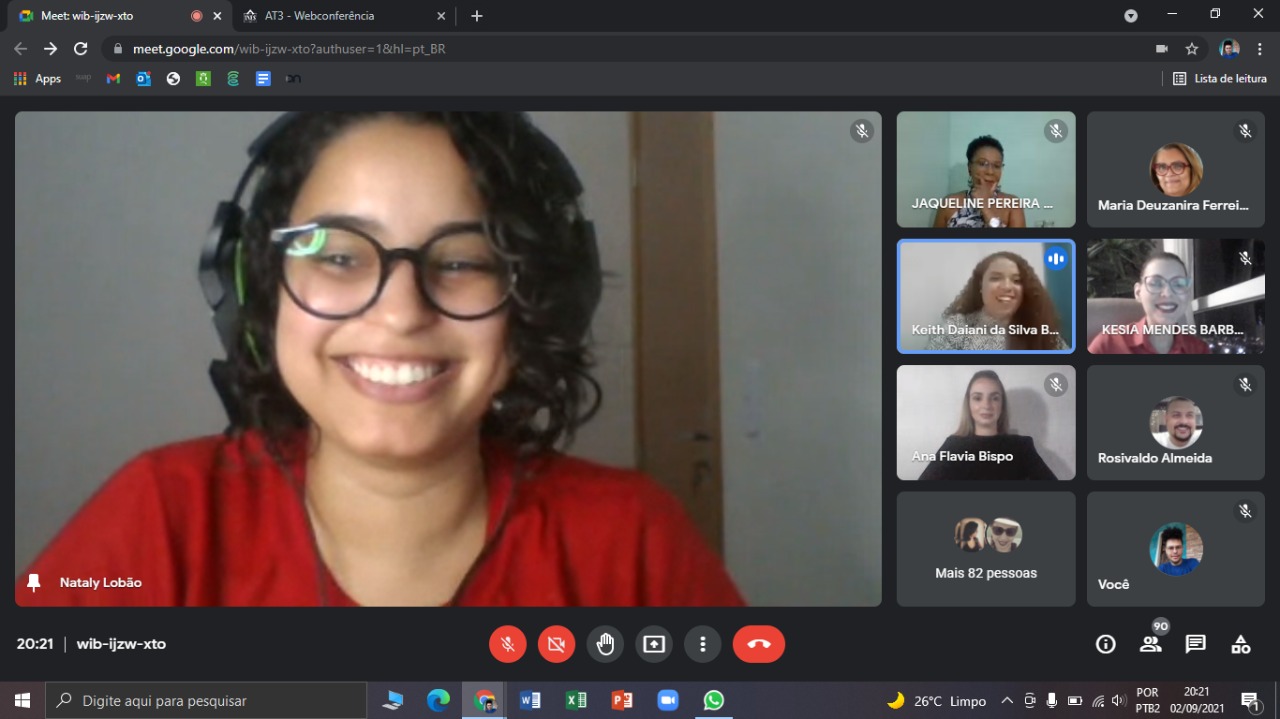
Task: Open the meeting chat panel
Action: [x=1195, y=644]
